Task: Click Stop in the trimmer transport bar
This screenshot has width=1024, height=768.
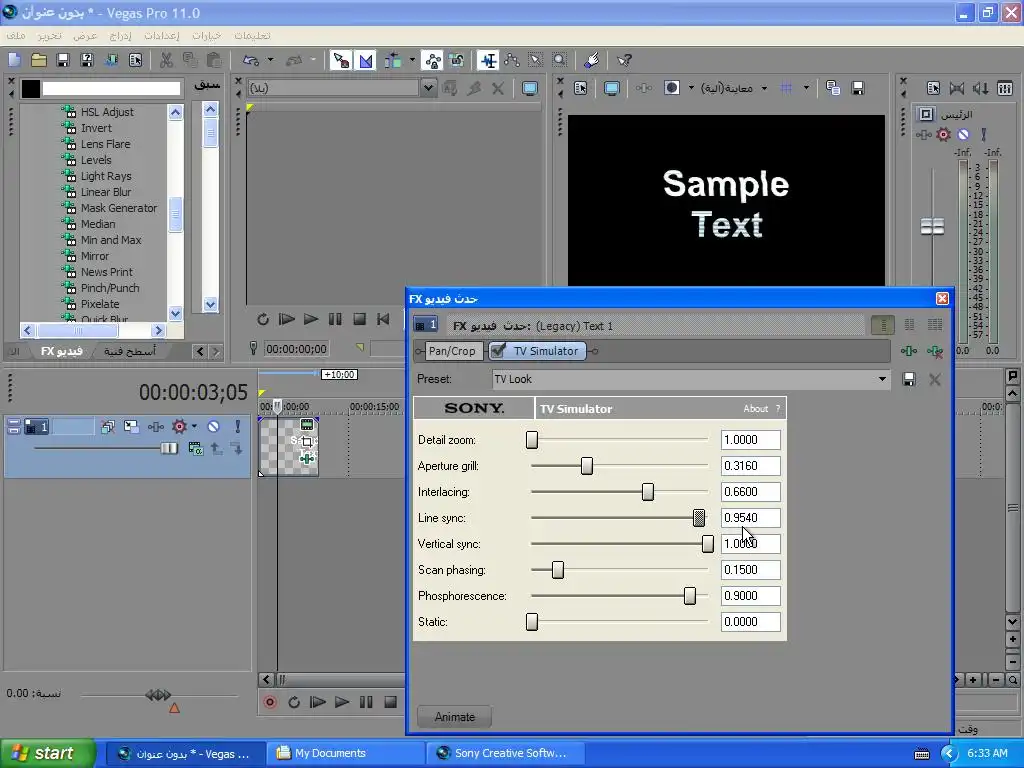Action: pos(359,319)
